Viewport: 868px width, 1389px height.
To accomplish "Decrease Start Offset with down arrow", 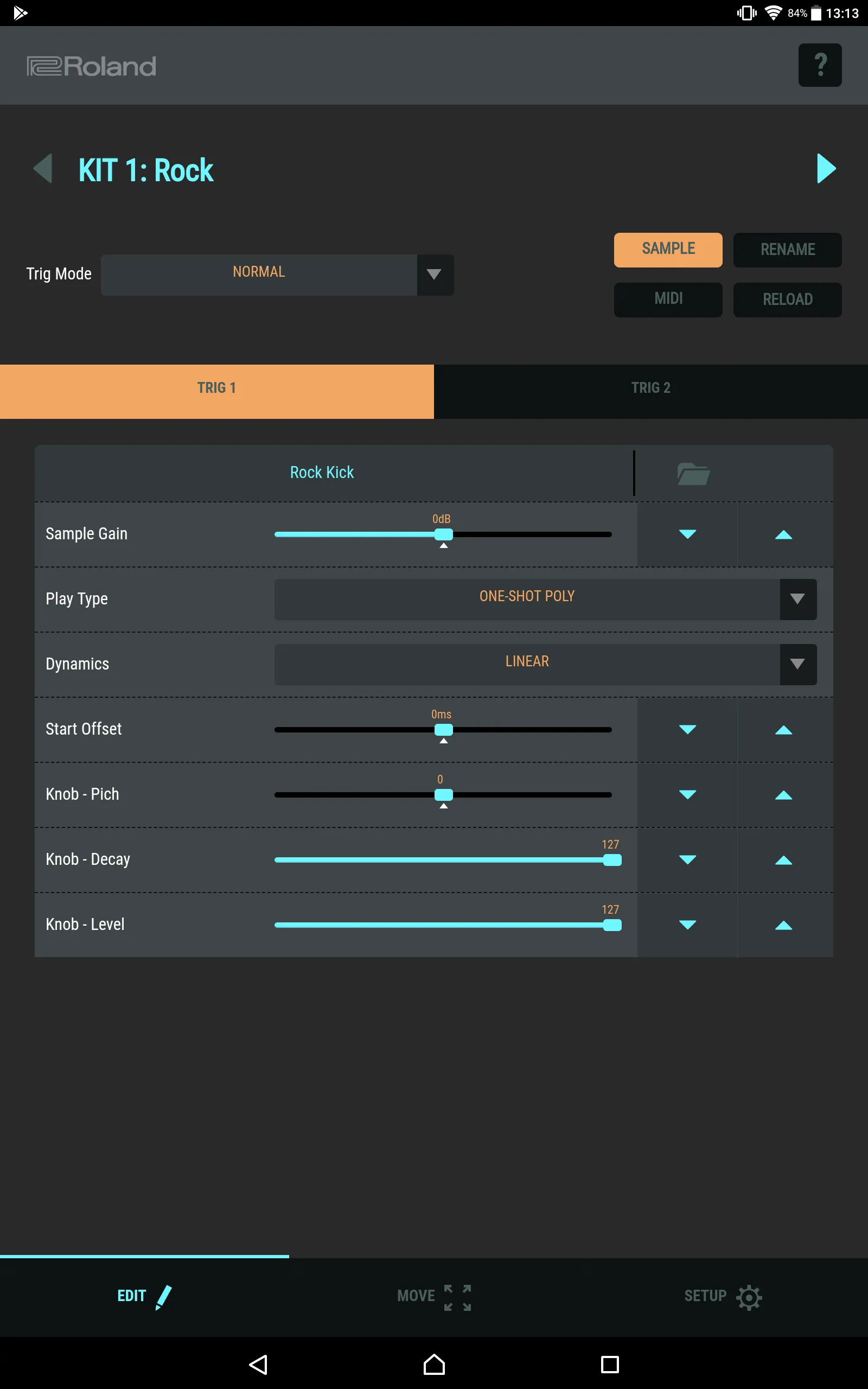I will click(687, 730).
